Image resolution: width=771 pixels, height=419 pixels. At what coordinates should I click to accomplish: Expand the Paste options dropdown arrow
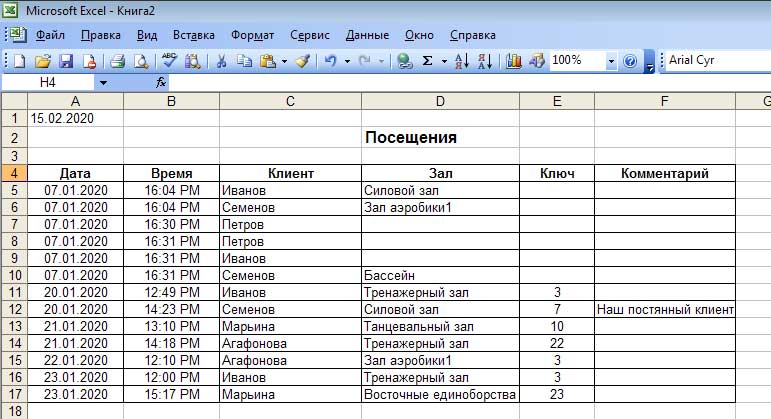coord(284,61)
